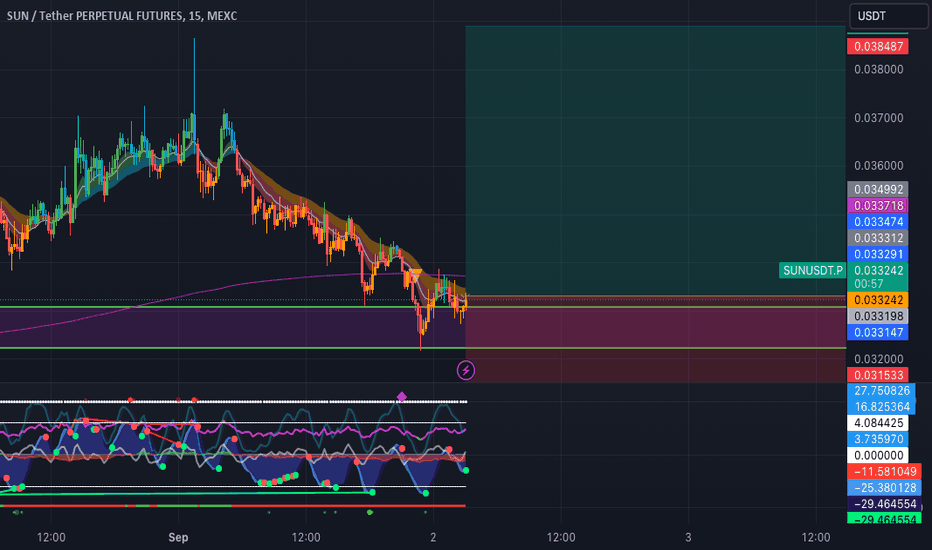Screen dimensions: 932x550
Task: Select the blue 0.033291 price label
Action: pyautogui.click(x=878, y=254)
